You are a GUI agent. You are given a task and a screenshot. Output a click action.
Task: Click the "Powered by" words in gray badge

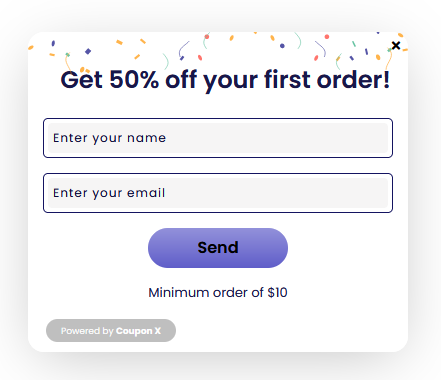(87, 331)
